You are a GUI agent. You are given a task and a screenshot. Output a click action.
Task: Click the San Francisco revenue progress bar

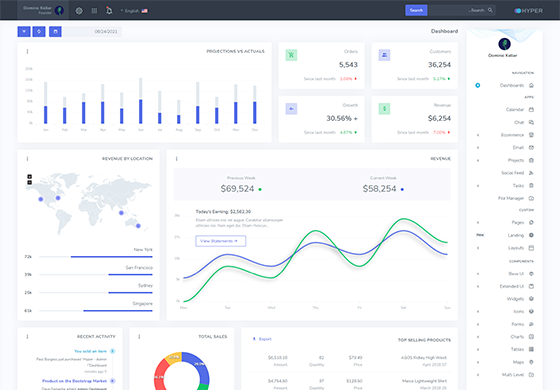point(96,275)
